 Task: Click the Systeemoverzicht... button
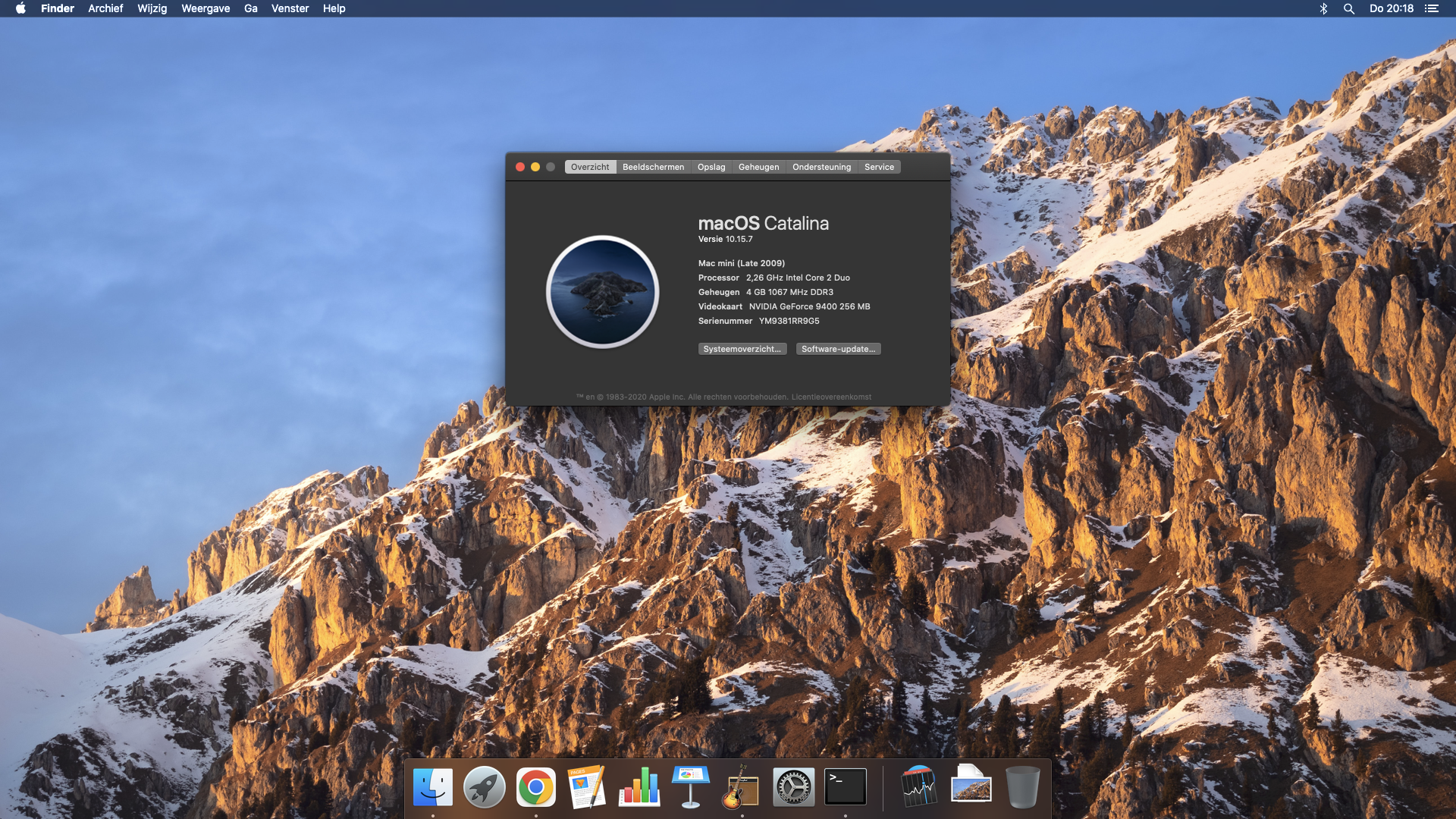pos(742,349)
